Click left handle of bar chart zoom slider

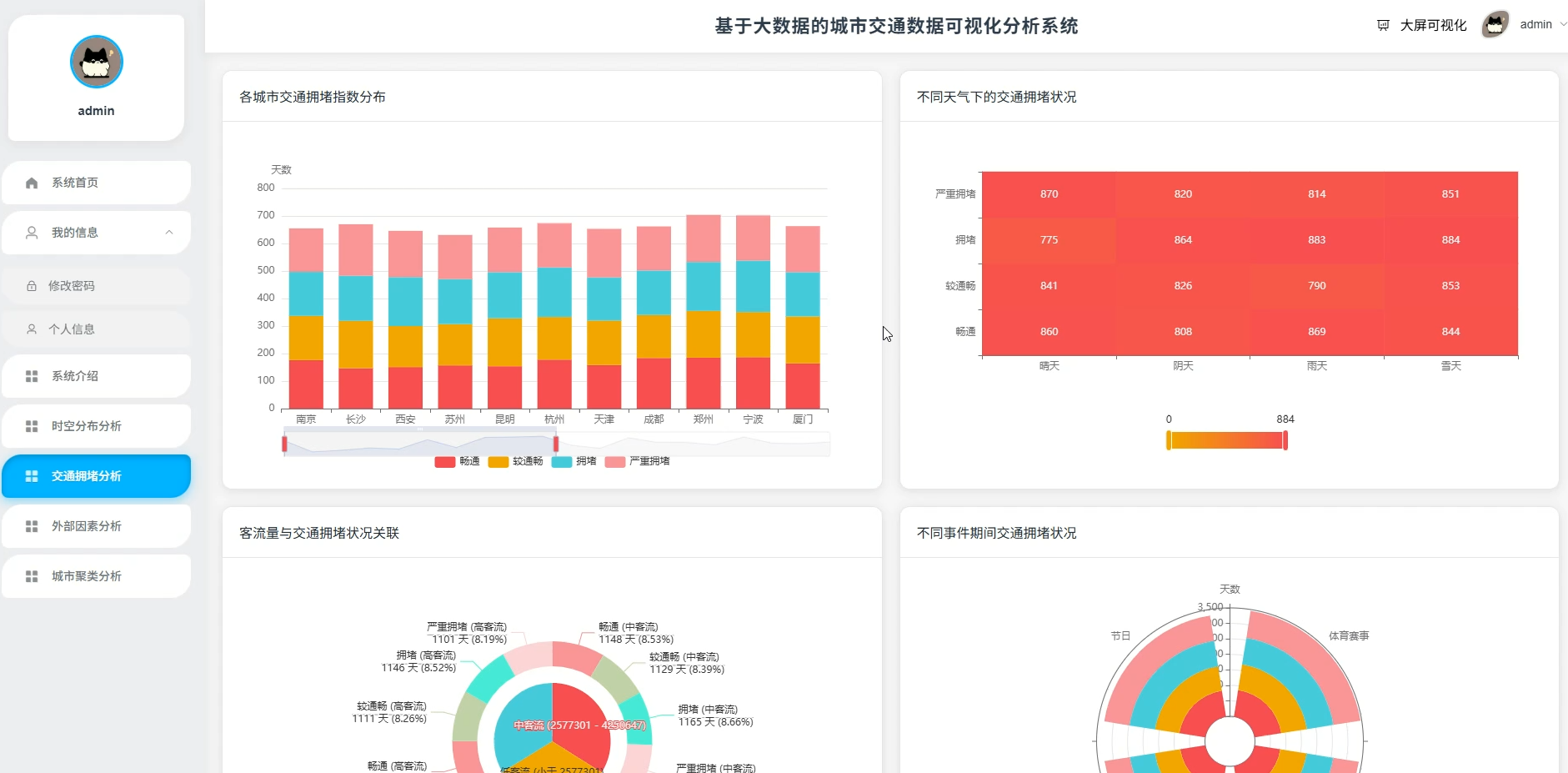(x=284, y=444)
